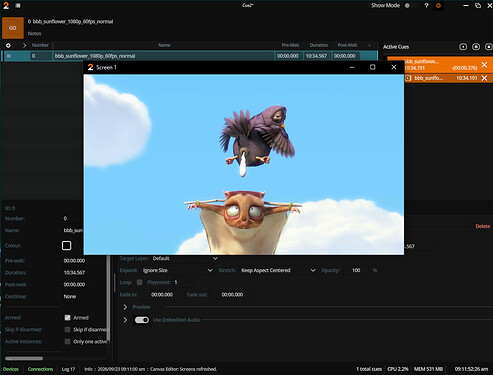
Task: Click the Duration 10:34.567 field in the properties
Action: pos(74,273)
